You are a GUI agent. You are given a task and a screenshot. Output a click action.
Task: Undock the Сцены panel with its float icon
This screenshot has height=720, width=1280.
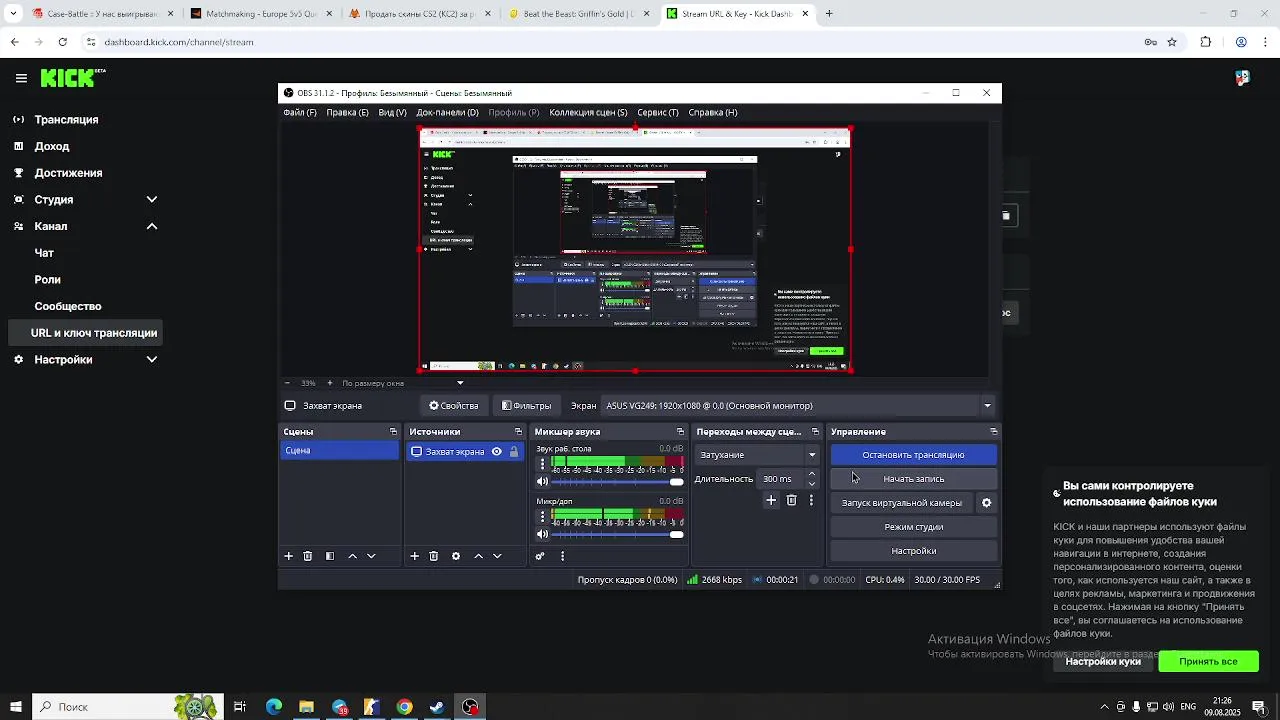click(393, 432)
